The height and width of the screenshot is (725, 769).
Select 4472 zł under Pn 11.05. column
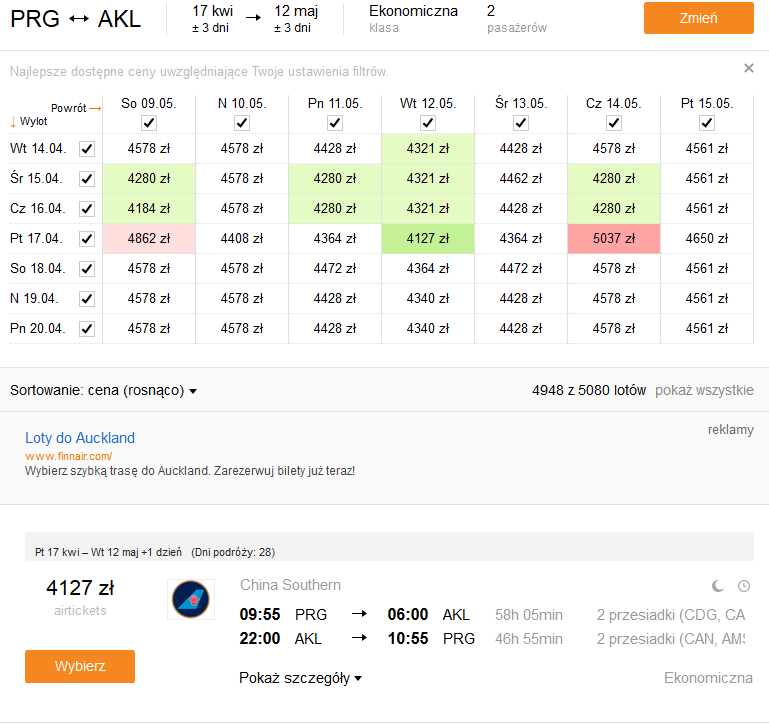[335, 269]
